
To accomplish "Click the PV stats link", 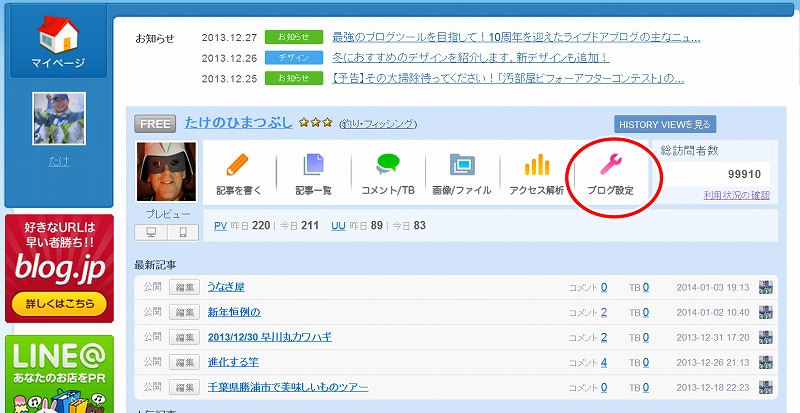I will pyautogui.click(x=220, y=226).
